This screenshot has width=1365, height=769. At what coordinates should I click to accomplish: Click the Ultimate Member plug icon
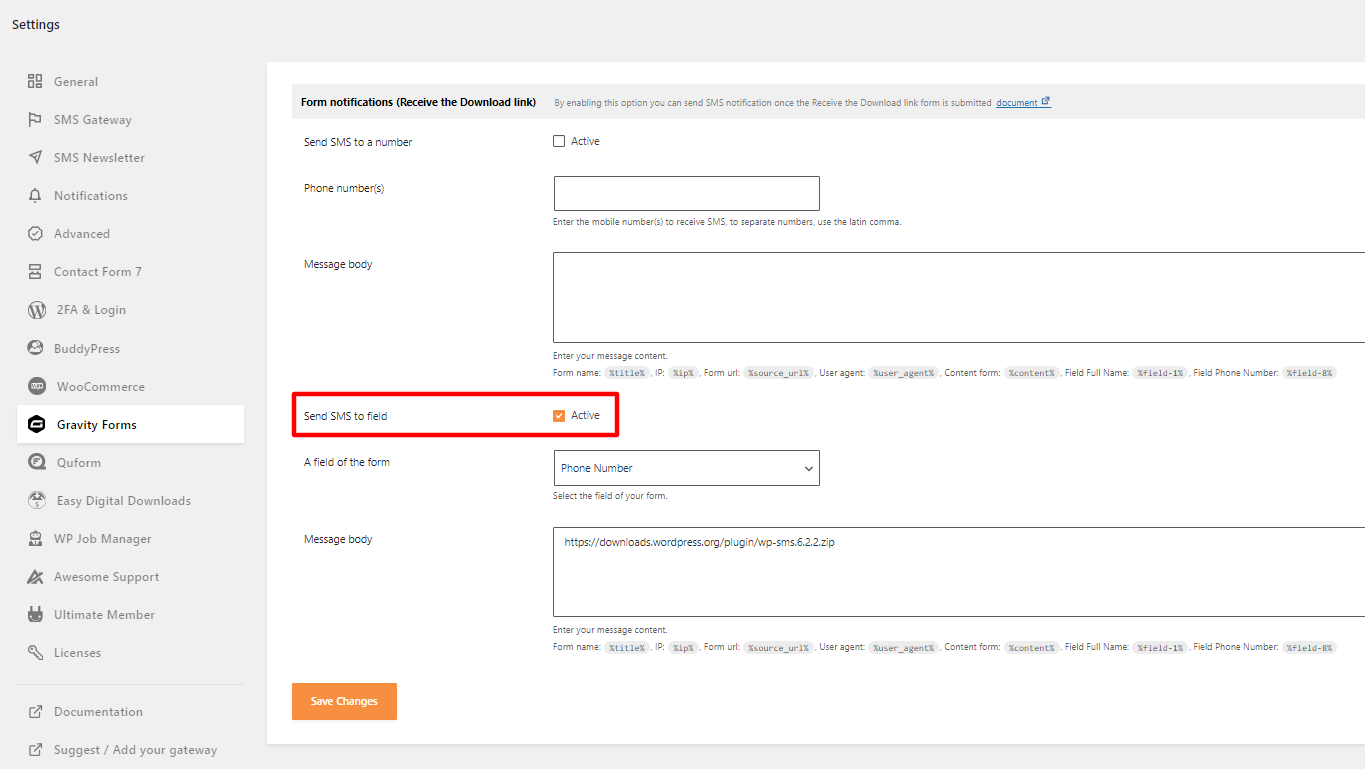[x=35, y=614]
